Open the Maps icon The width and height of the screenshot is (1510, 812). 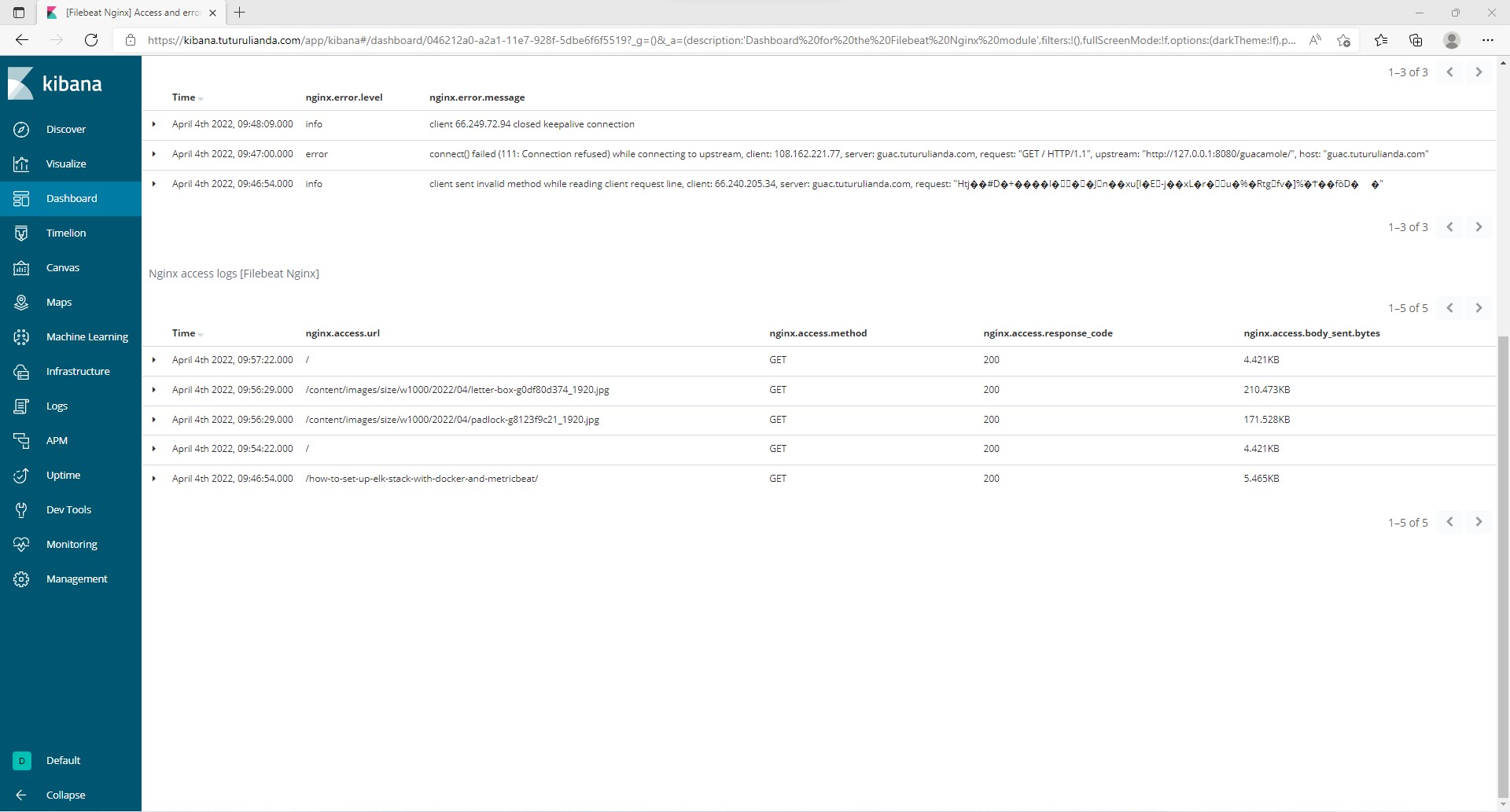click(21, 302)
